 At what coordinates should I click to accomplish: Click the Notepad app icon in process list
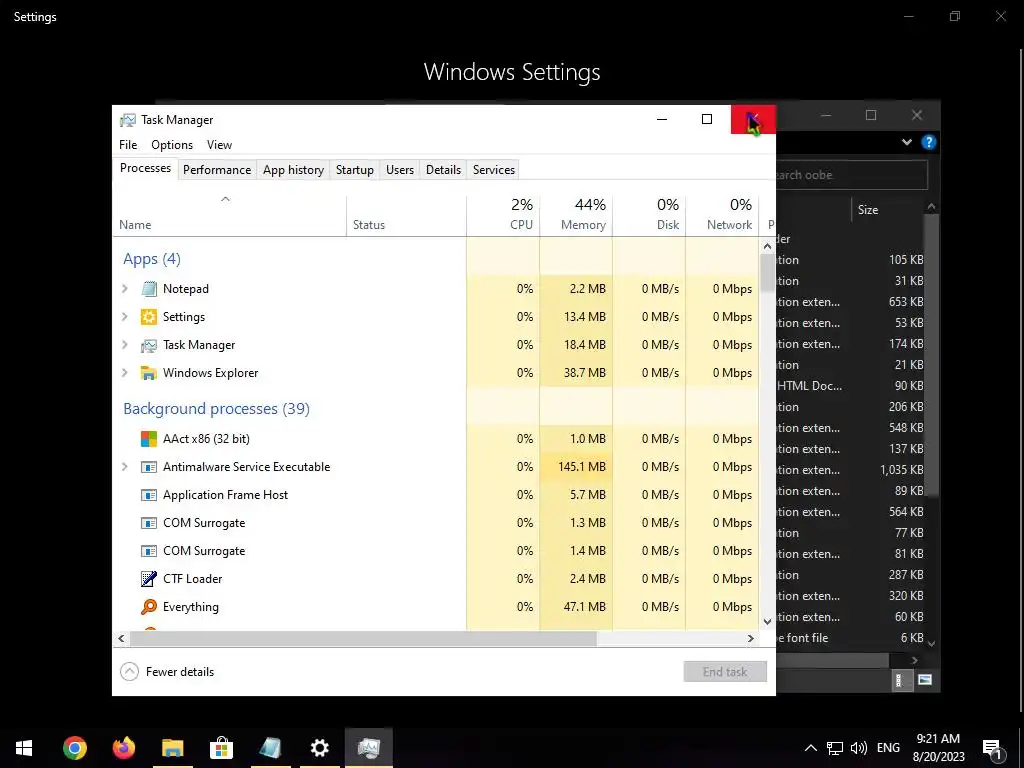coord(149,289)
